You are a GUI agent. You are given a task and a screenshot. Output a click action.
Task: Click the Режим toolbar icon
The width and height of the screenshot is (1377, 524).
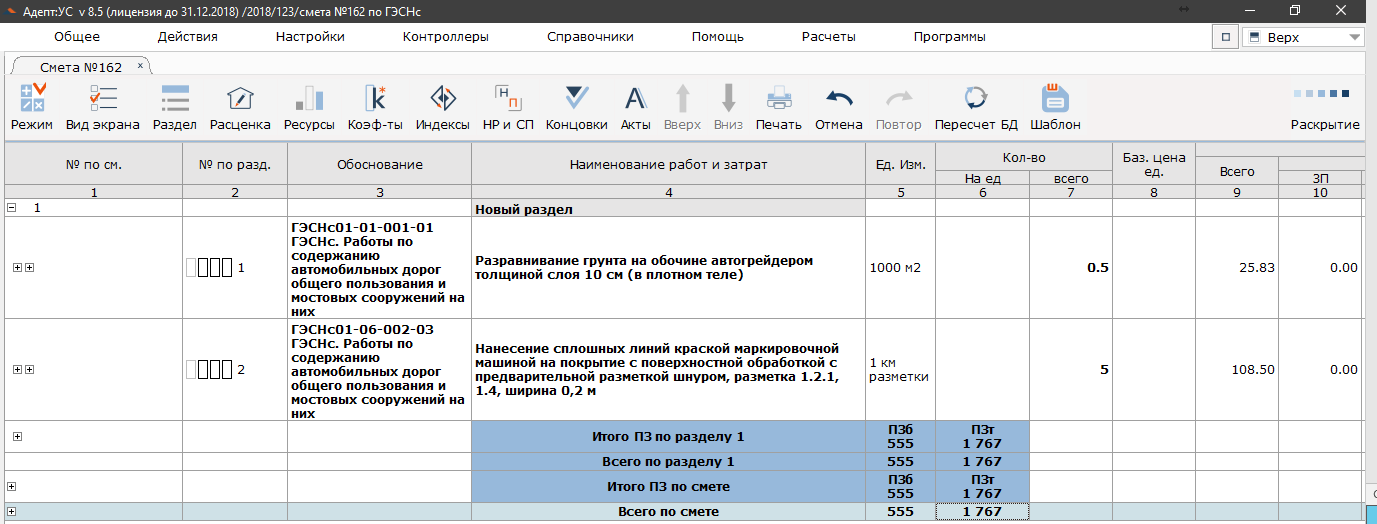(32, 99)
